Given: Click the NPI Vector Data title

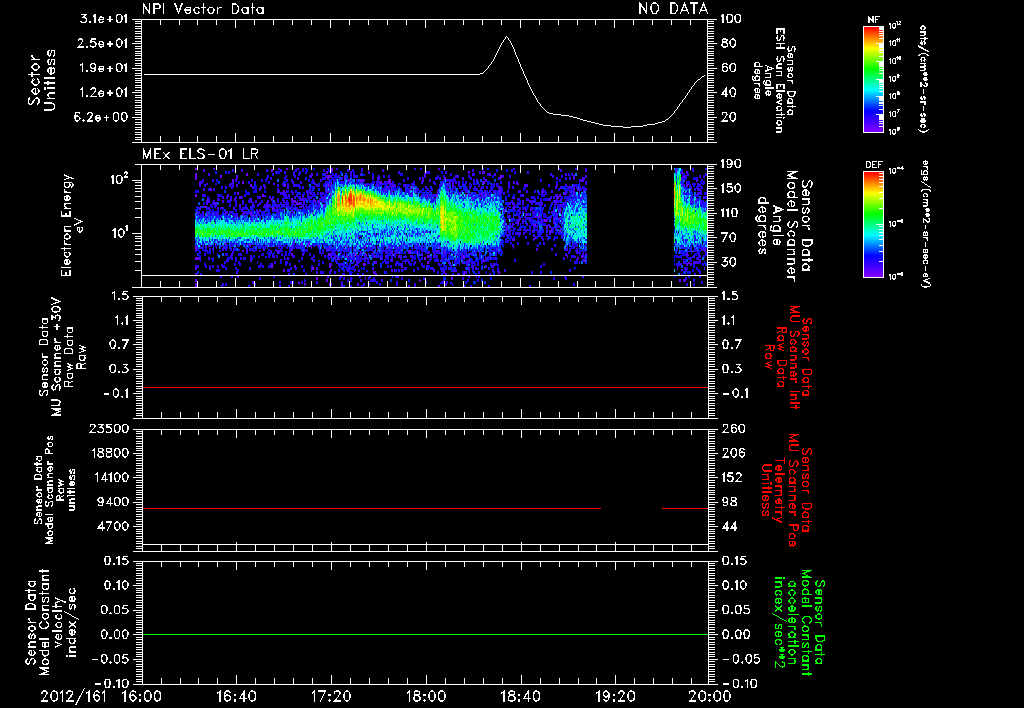Looking at the screenshot, I should (203, 9).
